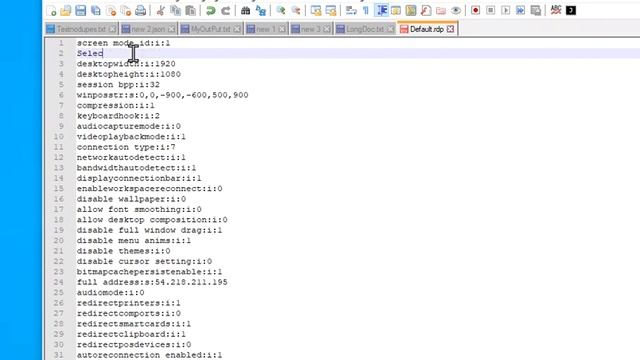
Task: Click the 'session bpp:i:32' line
Action: click(118, 85)
